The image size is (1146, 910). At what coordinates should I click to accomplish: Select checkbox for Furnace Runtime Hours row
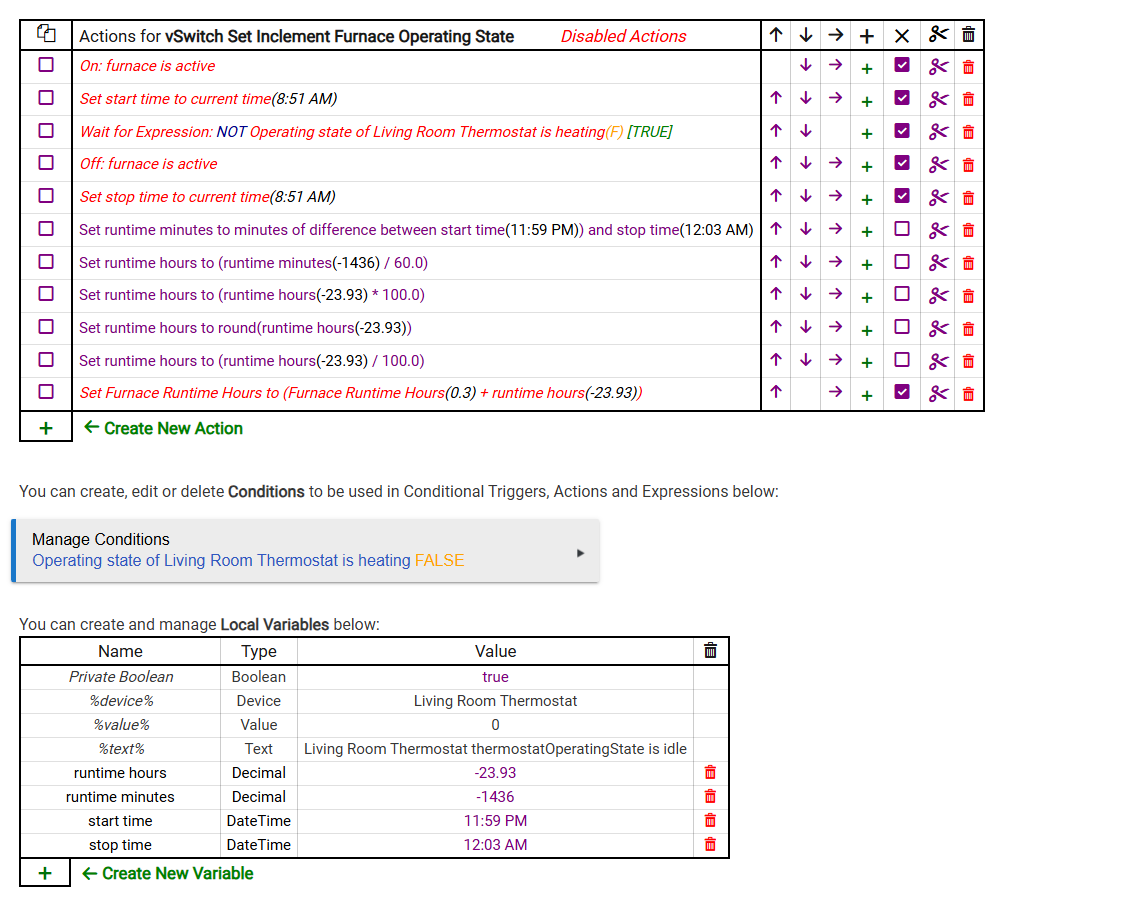point(46,392)
